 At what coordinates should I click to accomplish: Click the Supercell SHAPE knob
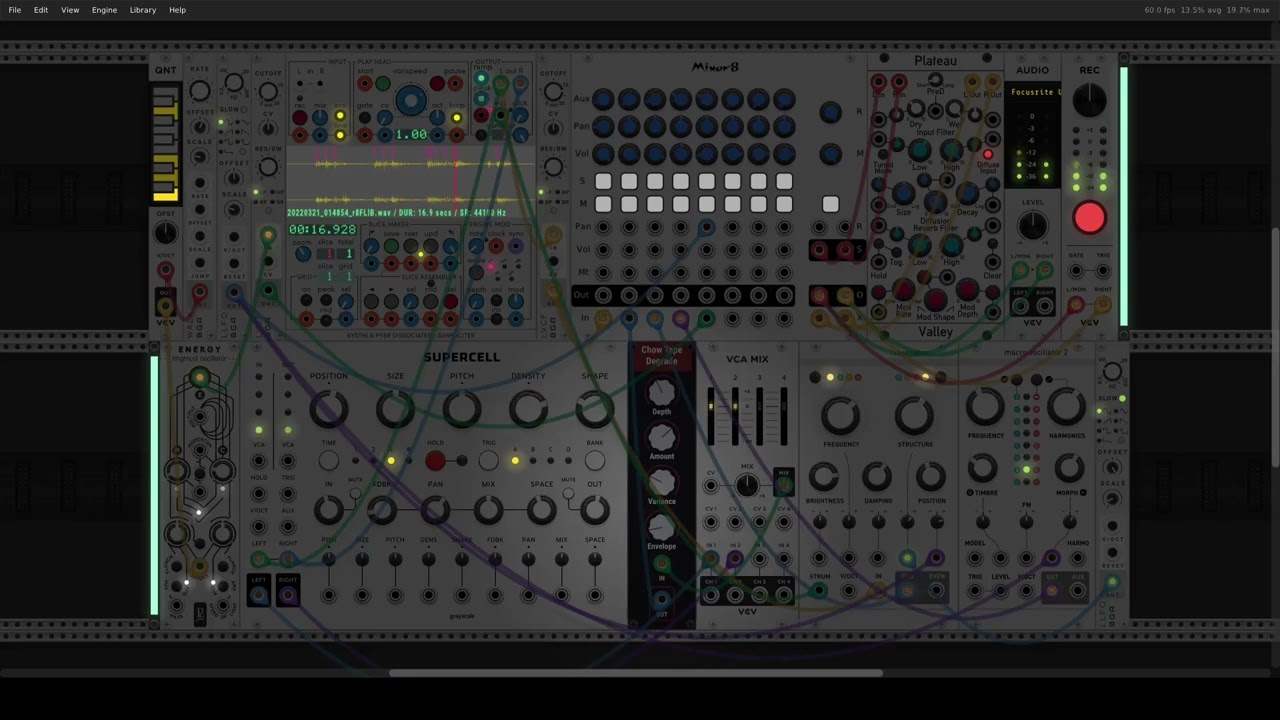pos(594,409)
